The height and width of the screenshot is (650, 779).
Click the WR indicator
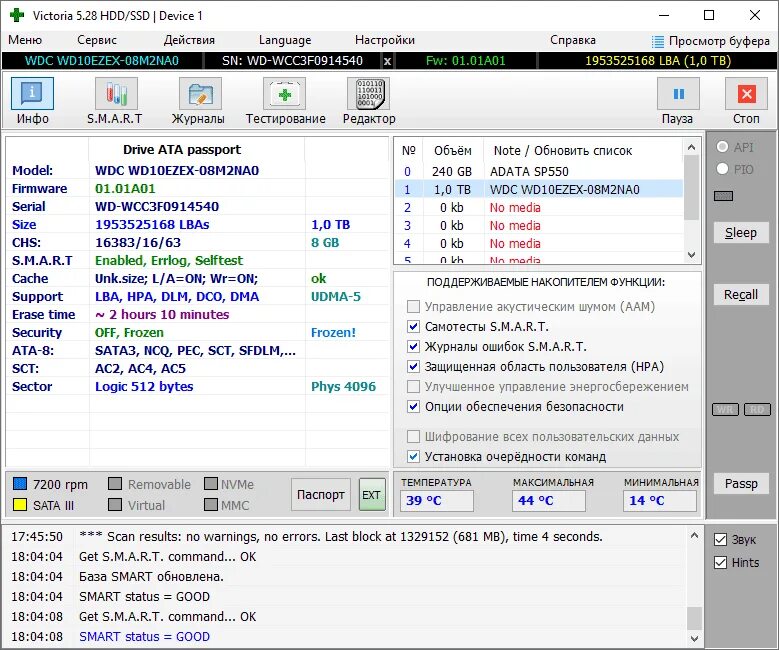coord(725,409)
